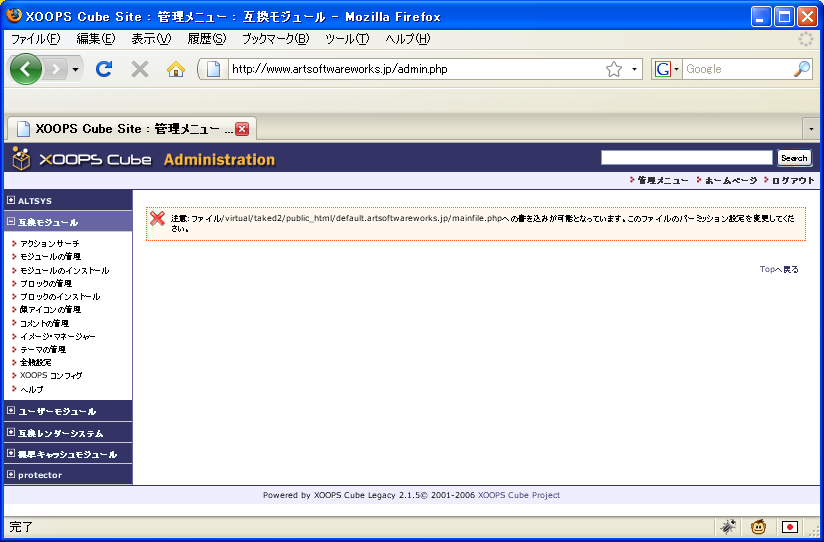This screenshot has width=824, height=542.
Task: Click the home page icon
Action: 176,69
